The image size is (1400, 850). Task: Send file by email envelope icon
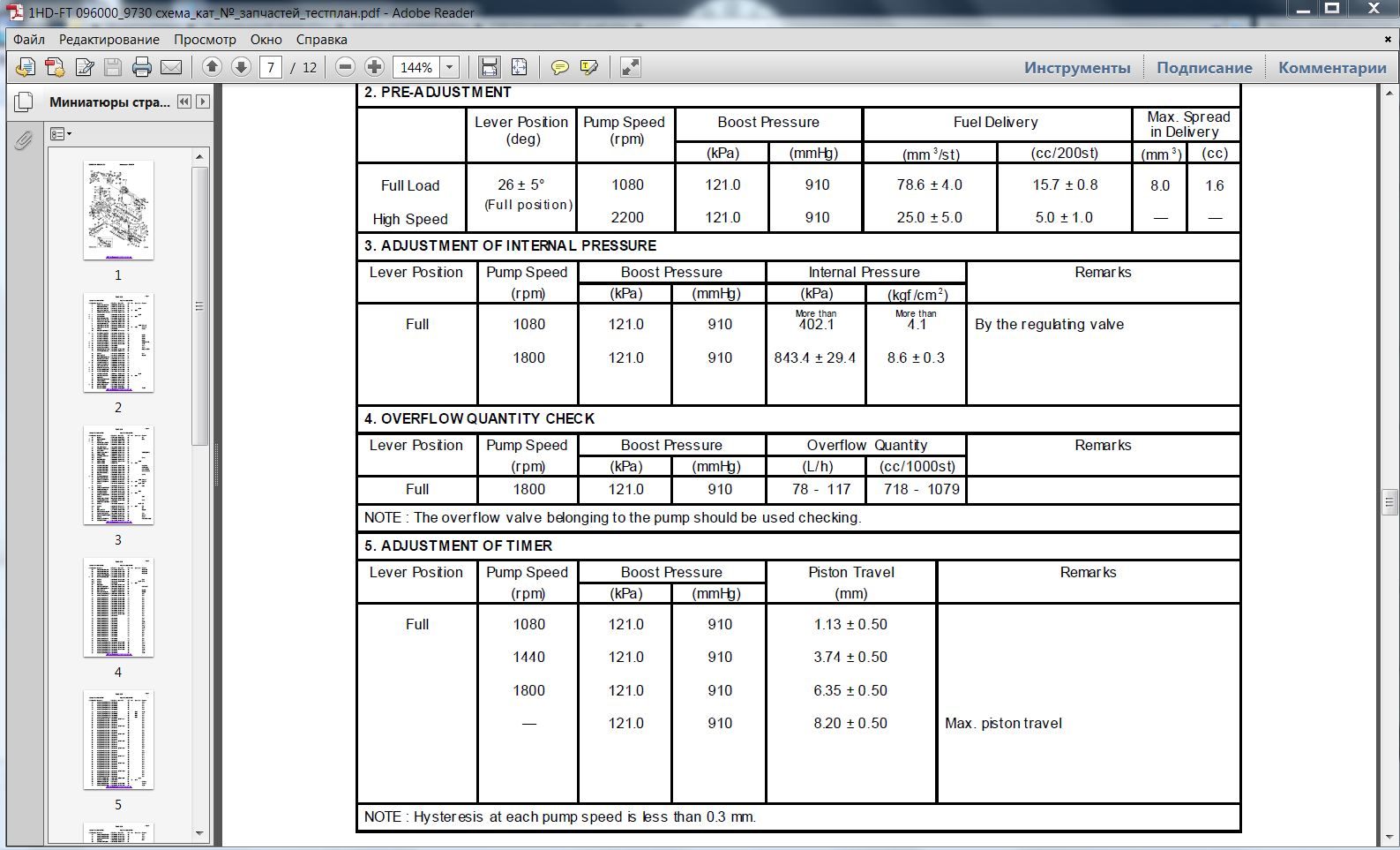[x=171, y=67]
